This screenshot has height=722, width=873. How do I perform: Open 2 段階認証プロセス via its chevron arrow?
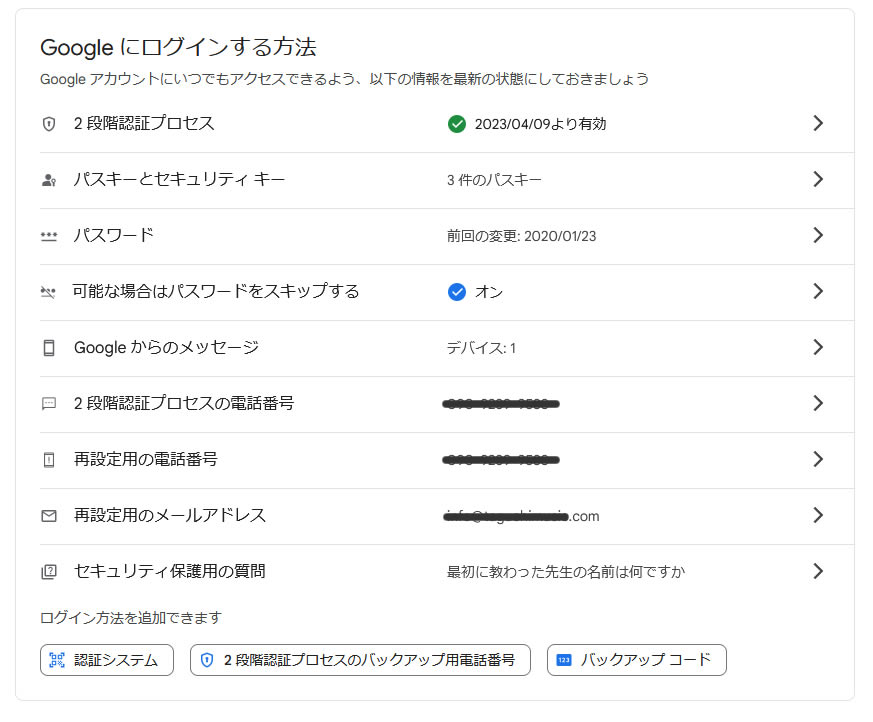point(818,123)
